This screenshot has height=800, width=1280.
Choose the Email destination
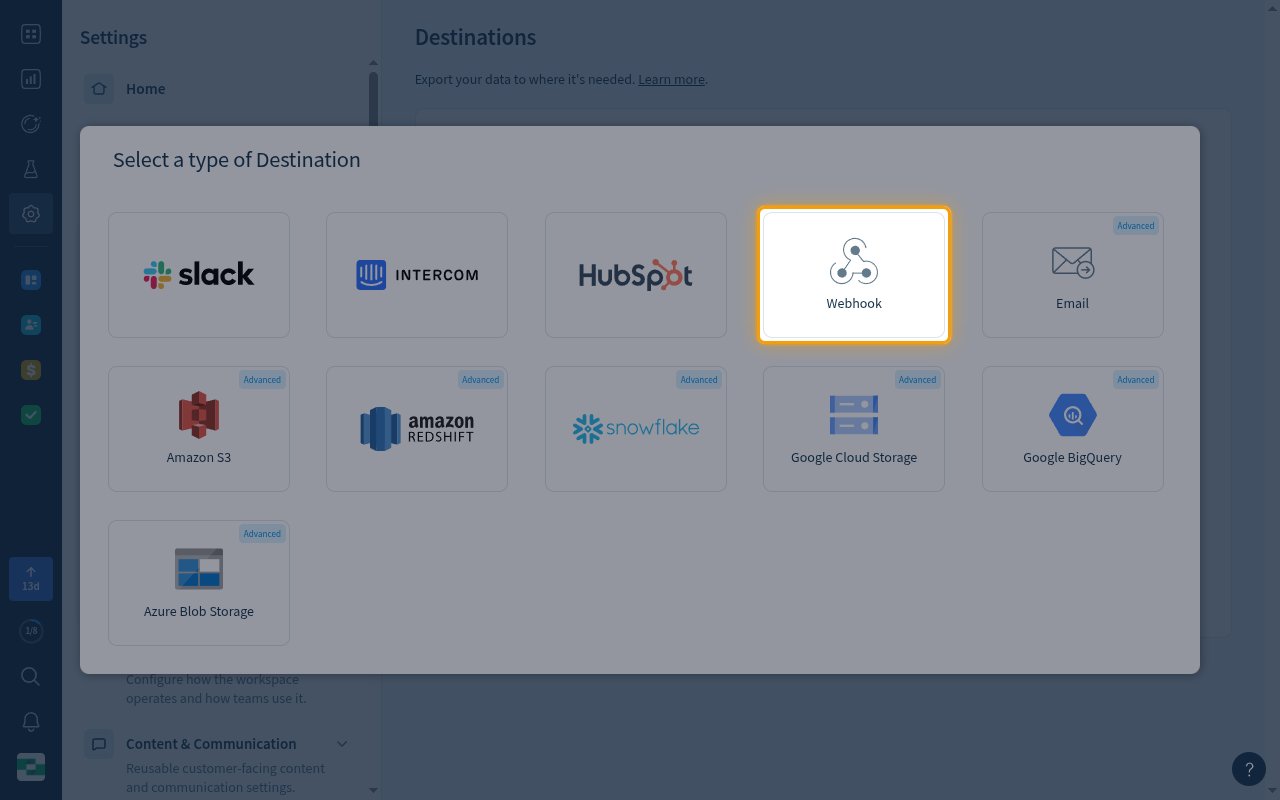pyautogui.click(x=1073, y=275)
